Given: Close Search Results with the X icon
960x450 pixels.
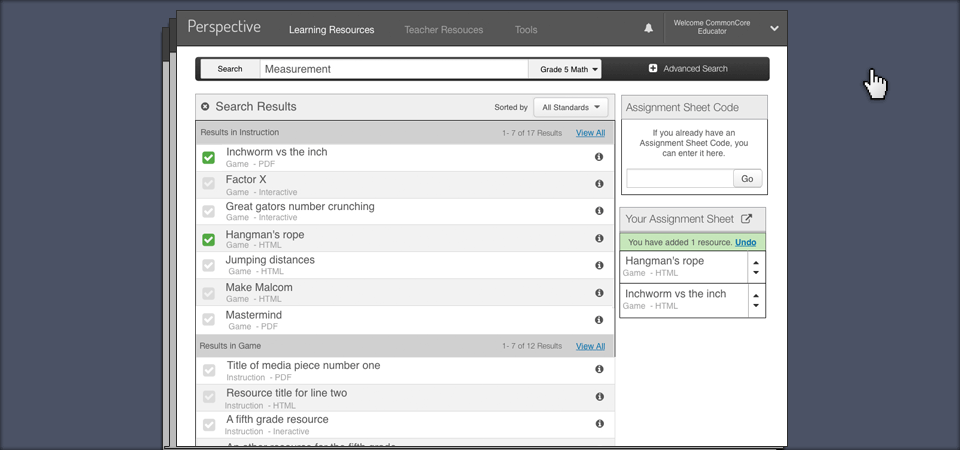Looking at the screenshot, I should (x=205, y=107).
